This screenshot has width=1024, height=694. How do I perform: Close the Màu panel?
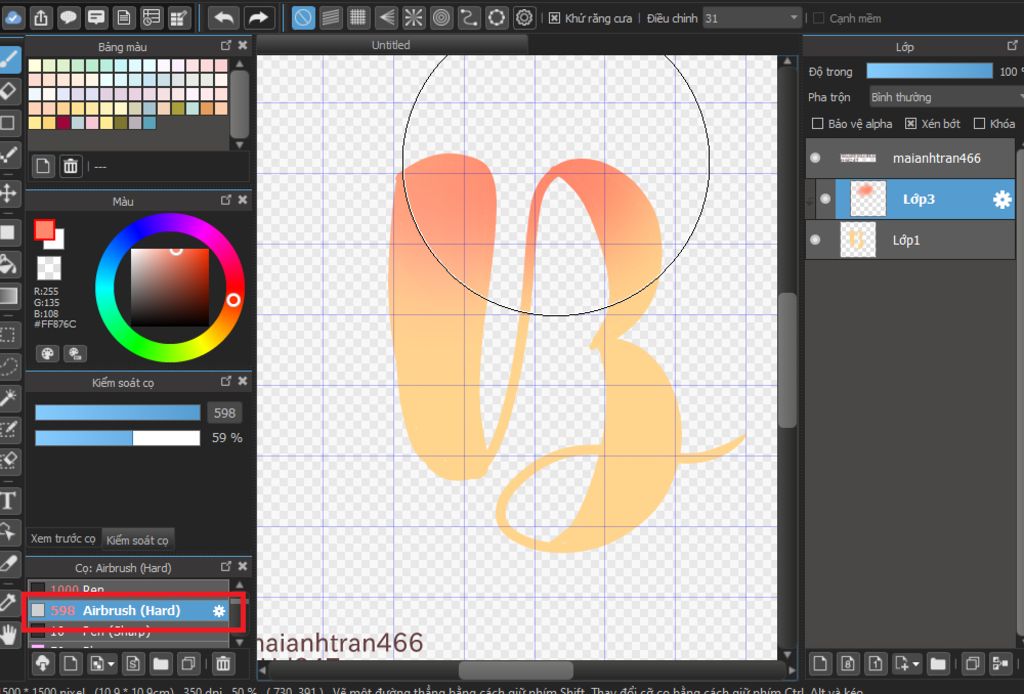(x=243, y=200)
